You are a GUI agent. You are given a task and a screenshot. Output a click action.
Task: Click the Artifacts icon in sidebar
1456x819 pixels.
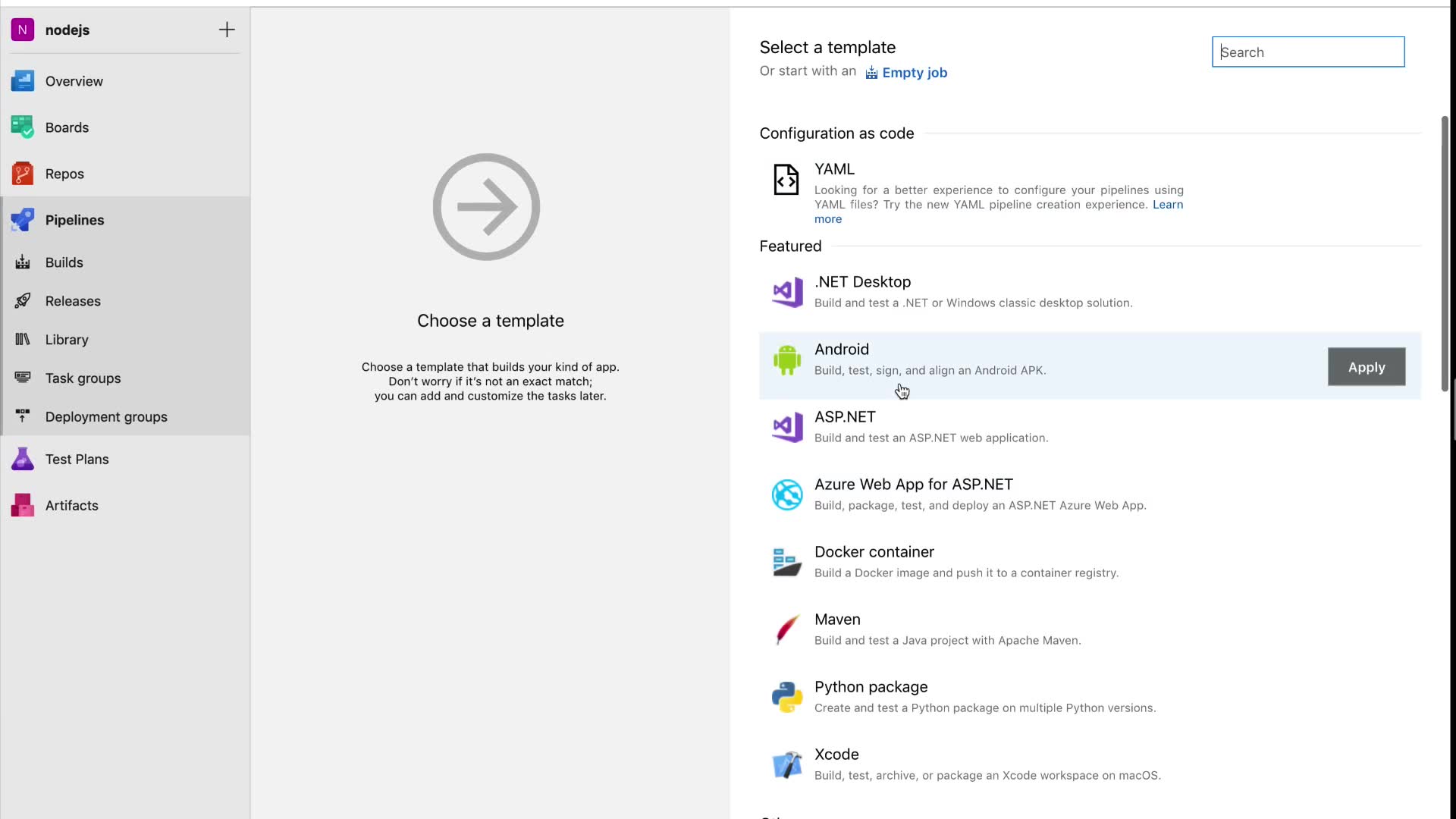[x=23, y=506]
